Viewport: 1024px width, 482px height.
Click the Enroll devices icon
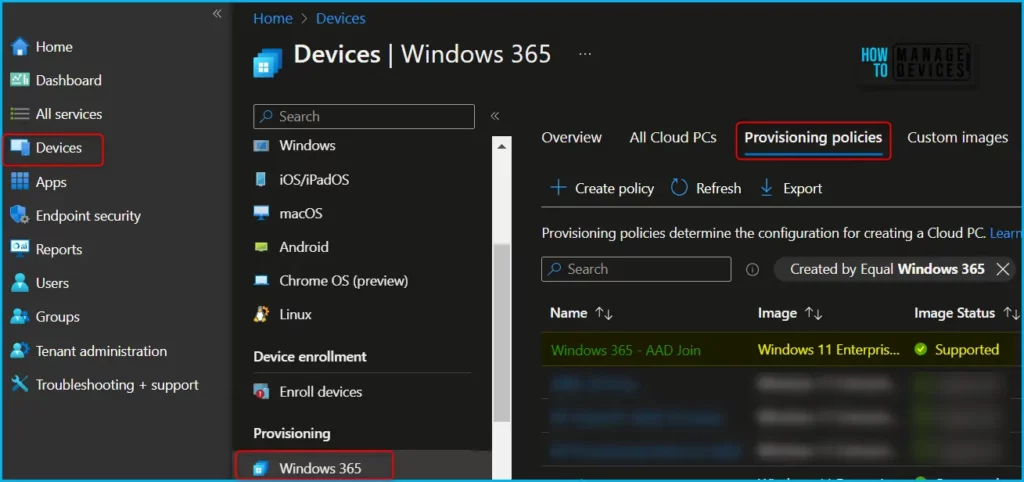[261, 392]
